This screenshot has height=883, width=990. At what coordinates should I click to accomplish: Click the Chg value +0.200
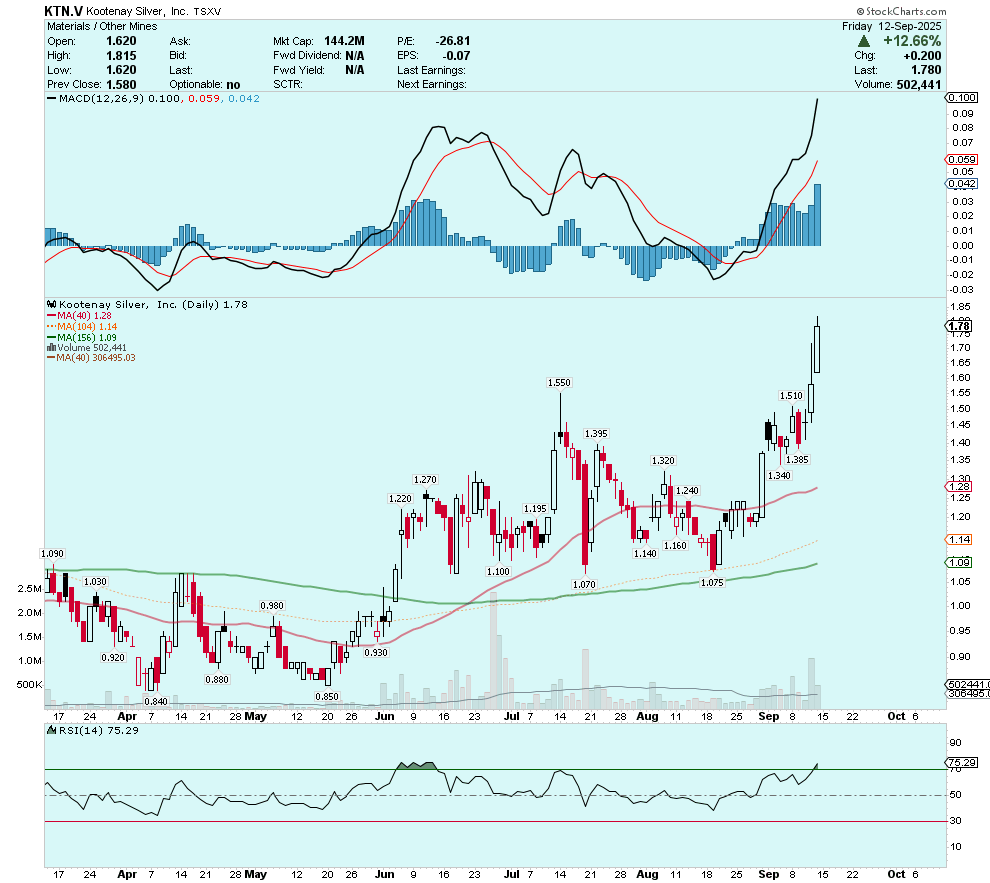coord(922,56)
